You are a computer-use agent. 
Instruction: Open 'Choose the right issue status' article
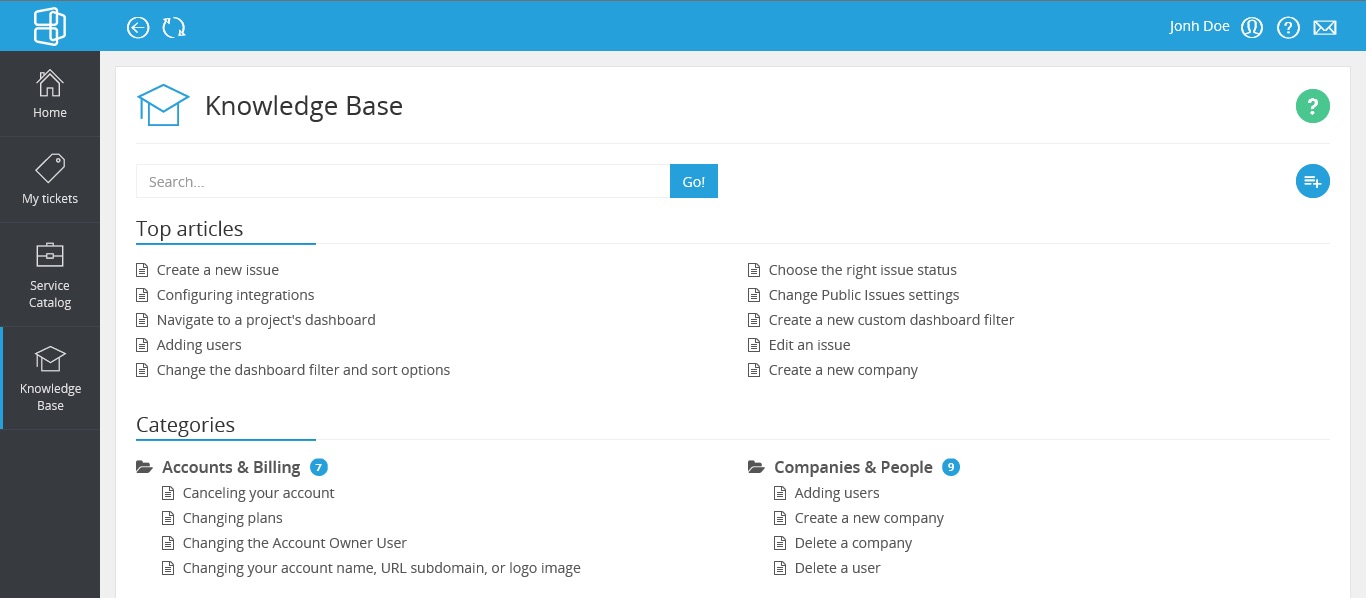coord(862,270)
